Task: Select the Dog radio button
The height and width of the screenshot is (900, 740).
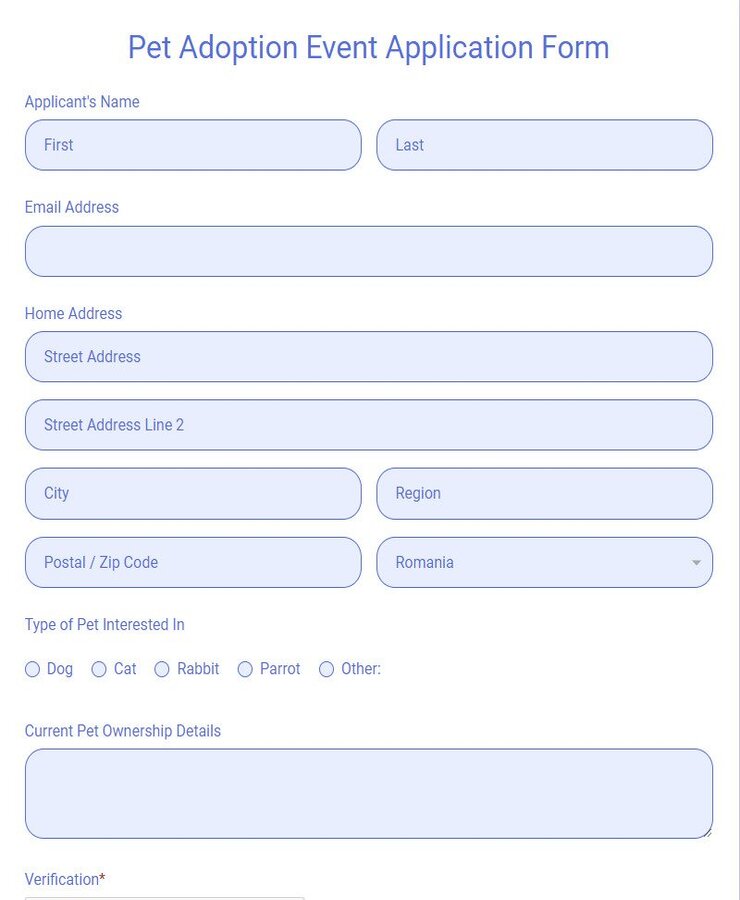Action: click(x=33, y=669)
